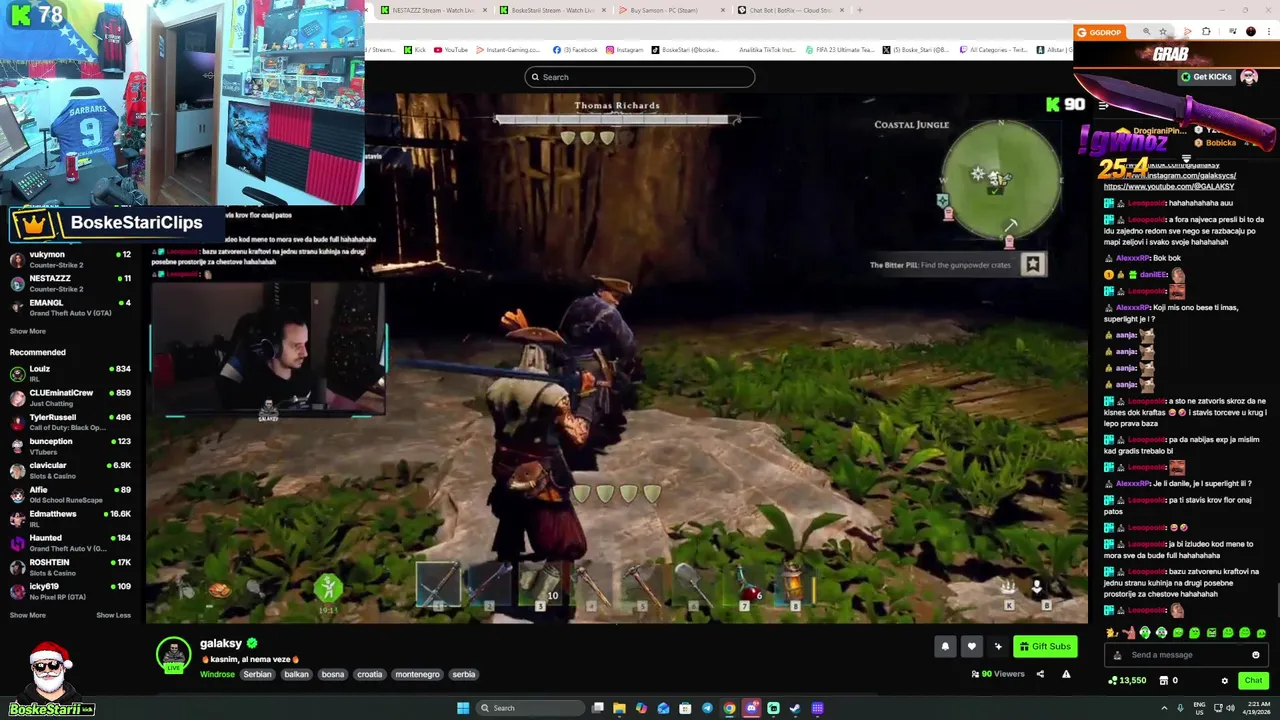The image size is (1280, 720).
Task: Expand followed channels with Show more
Action: pos(28,331)
